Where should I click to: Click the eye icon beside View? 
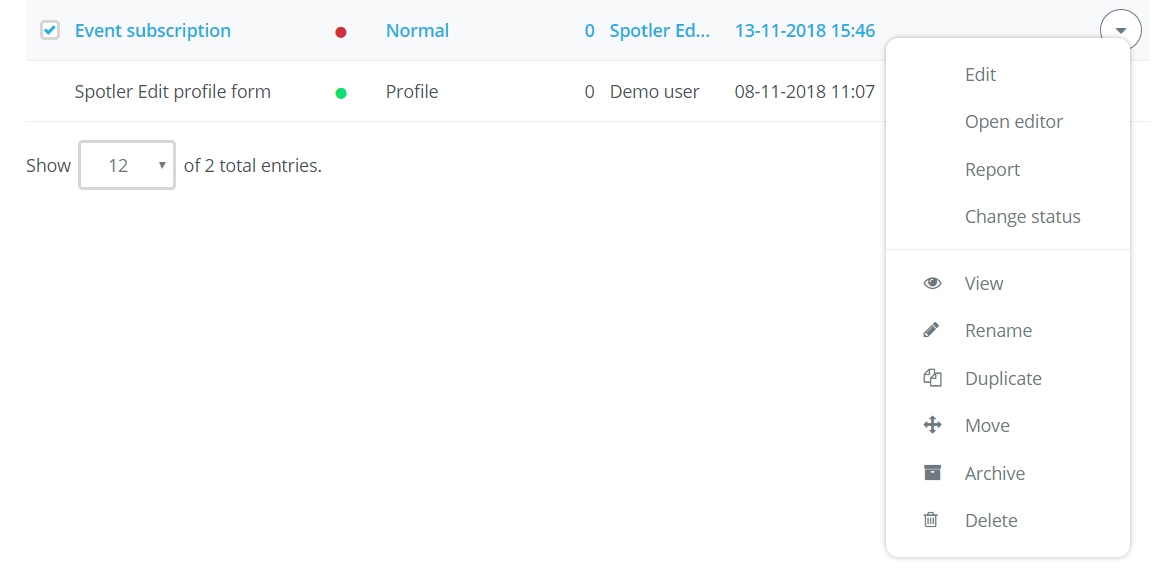tap(932, 283)
